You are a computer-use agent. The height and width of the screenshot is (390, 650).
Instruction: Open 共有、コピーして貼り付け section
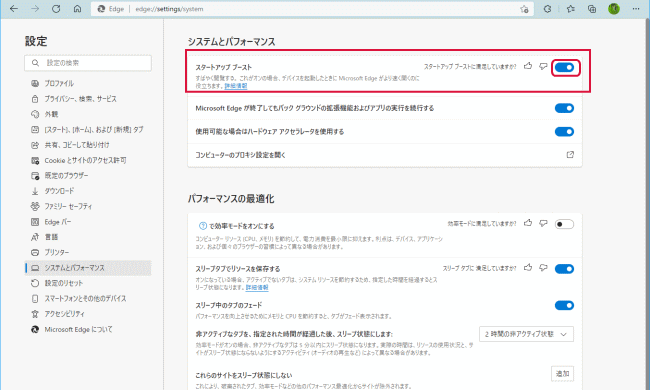[88, 145]
